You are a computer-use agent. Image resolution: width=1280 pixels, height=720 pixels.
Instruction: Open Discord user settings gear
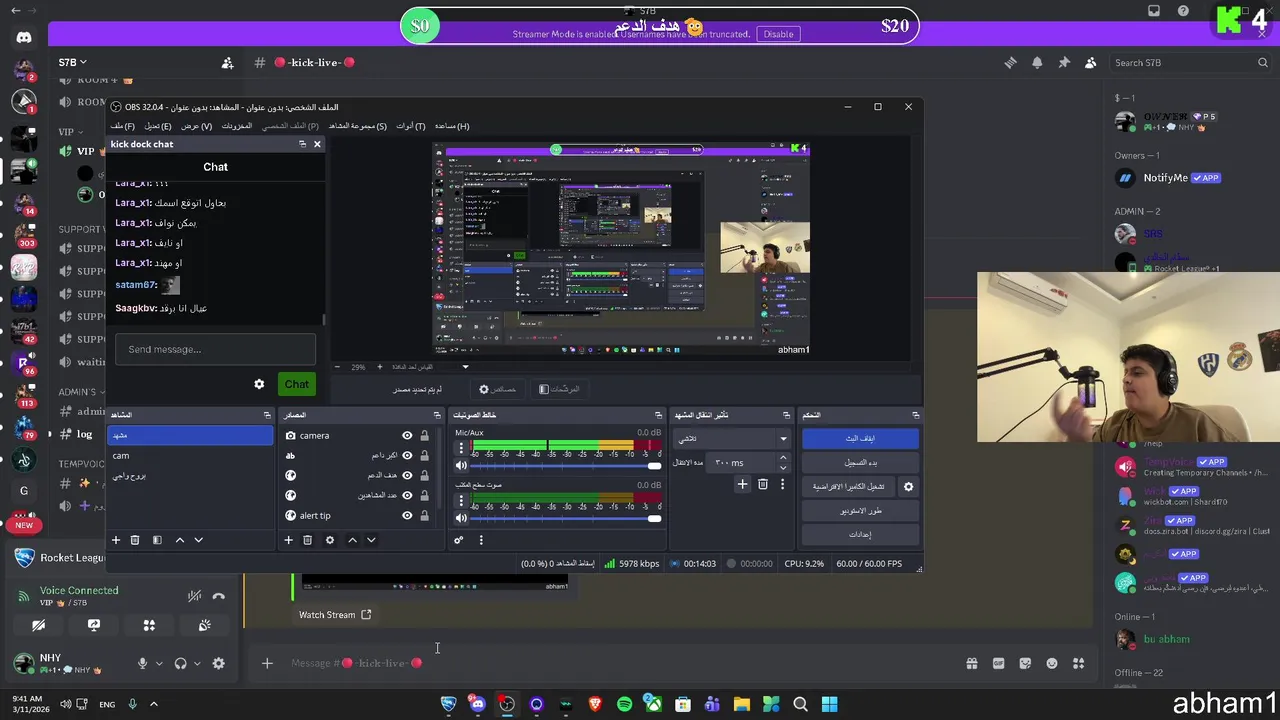coord(218,663)
